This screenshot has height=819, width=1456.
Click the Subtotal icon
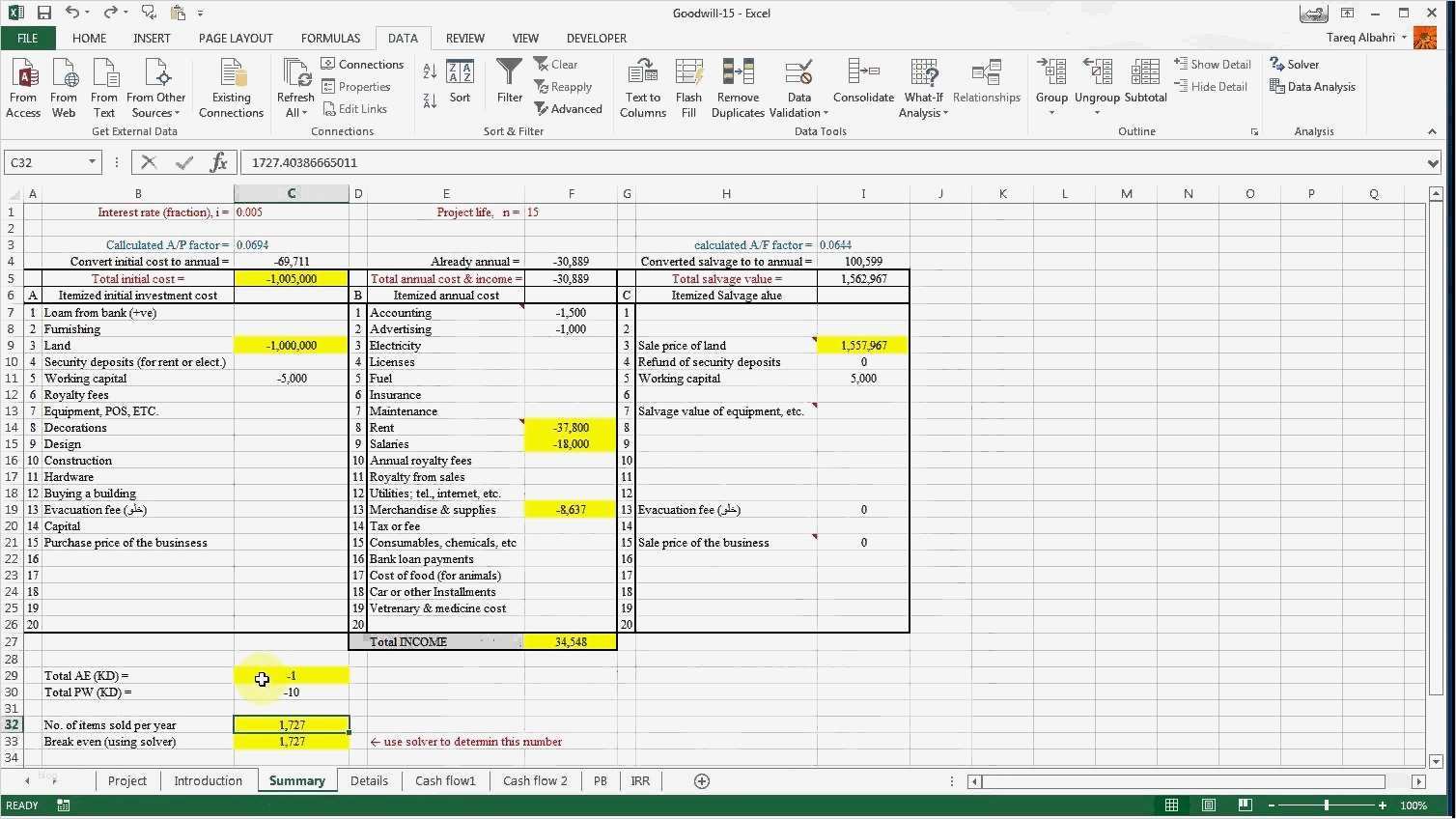(x=1145, y=81)
